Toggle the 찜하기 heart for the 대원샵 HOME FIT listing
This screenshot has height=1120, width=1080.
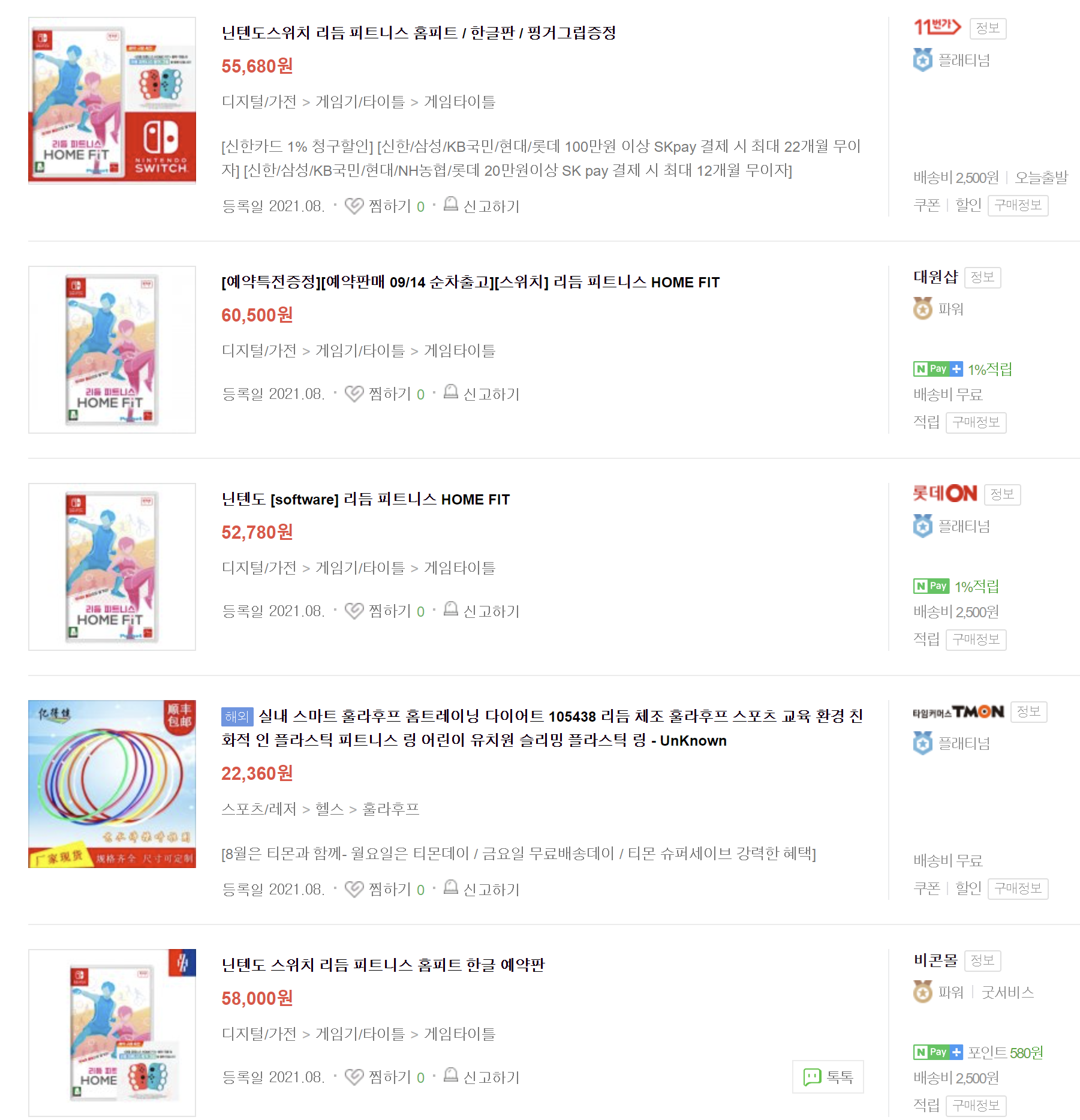click(354, 394)
